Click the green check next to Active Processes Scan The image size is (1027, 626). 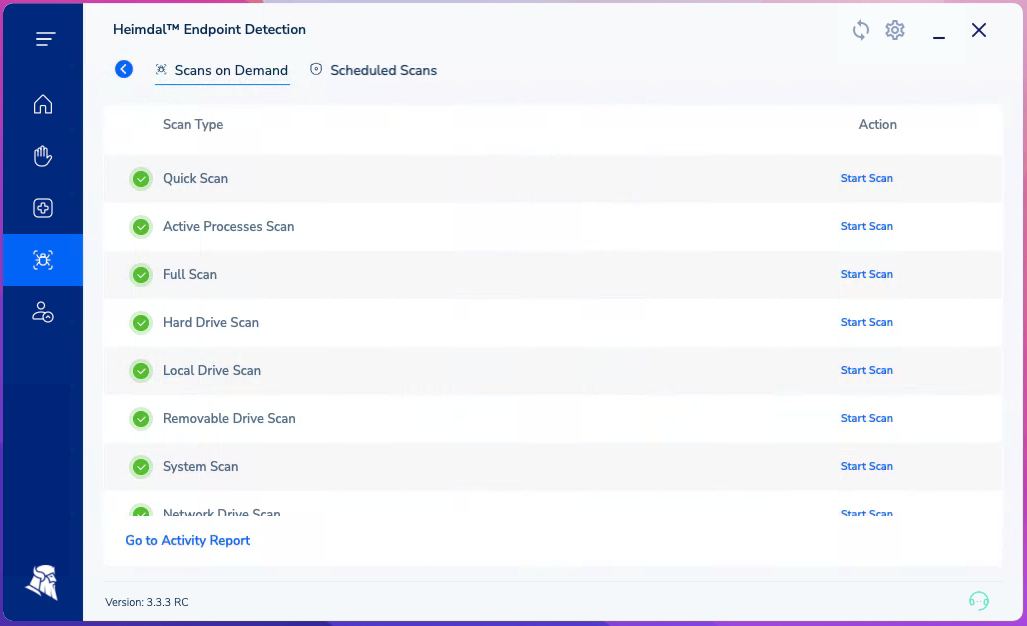point(141,227)
